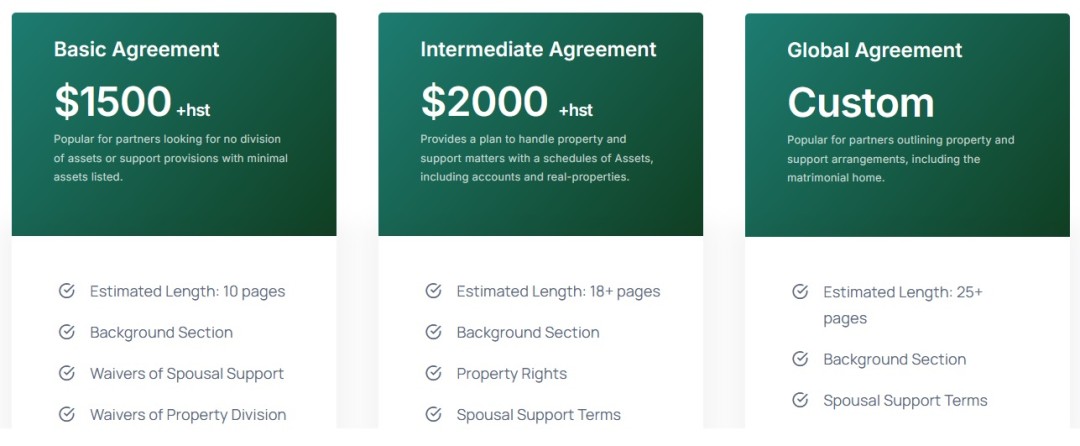Viewport: 1080px width, 446px height.
Task: Select the Intermediate Agreement heading
Action: click(x=538, y=50)
